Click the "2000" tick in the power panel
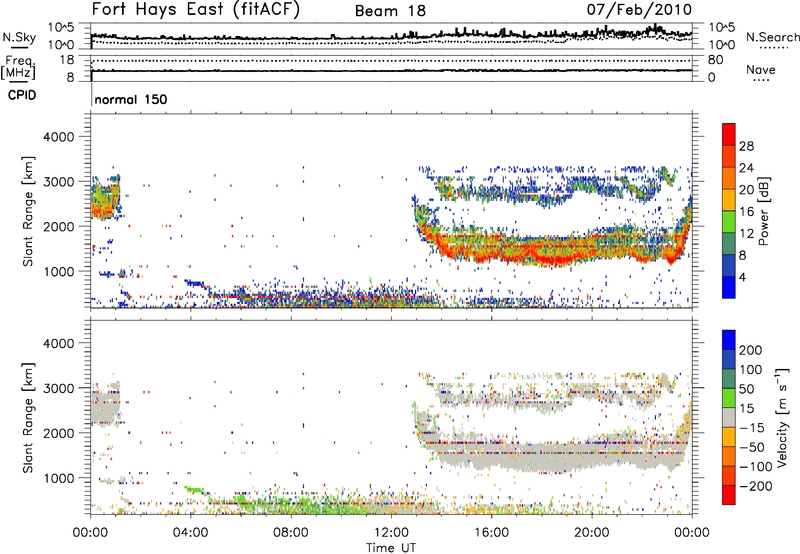This screenshot has width=800, height=554. pos(58,226)
